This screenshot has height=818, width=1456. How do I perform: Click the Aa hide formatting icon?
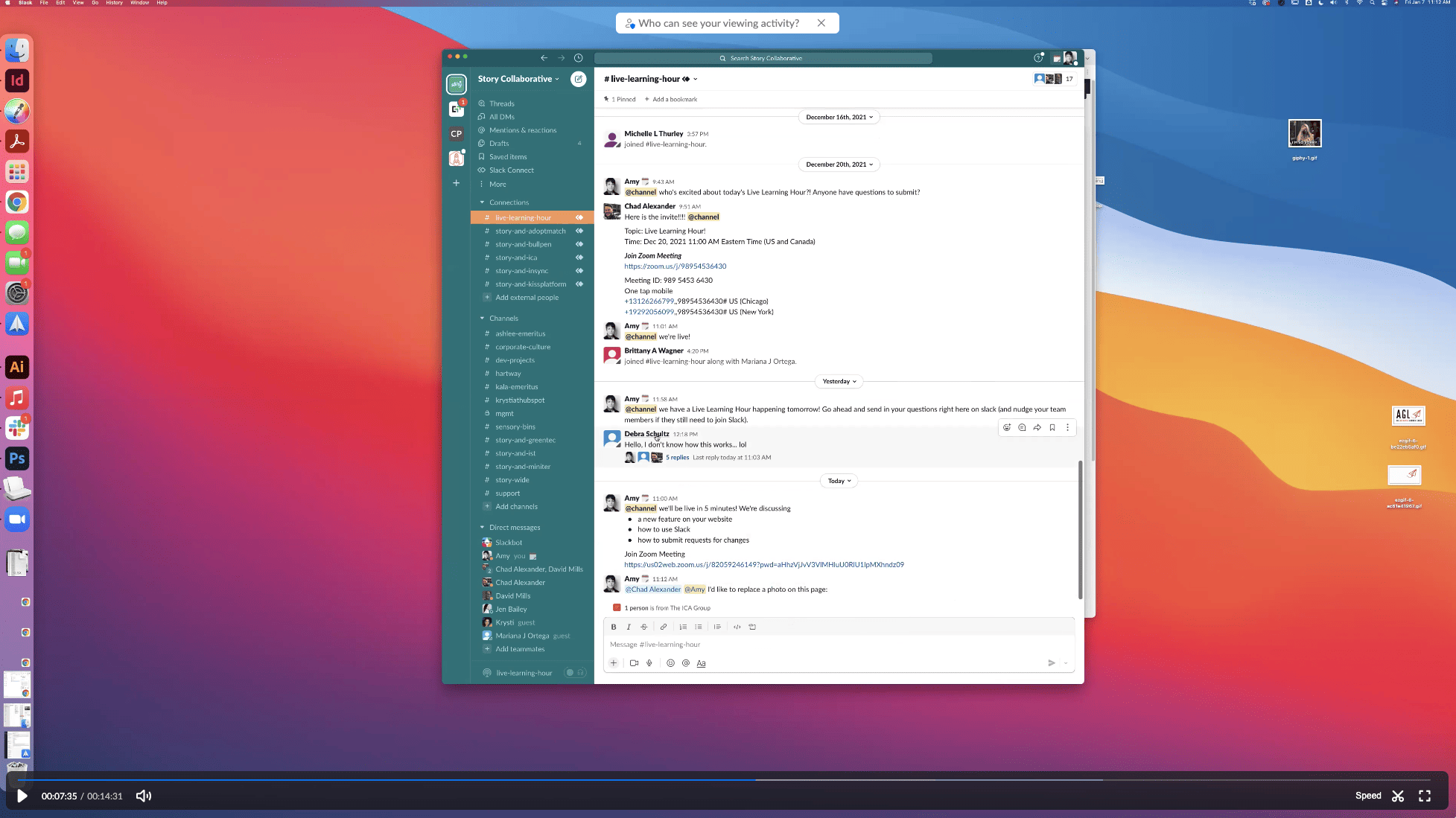pyautogui.click(x=701, y=663)
